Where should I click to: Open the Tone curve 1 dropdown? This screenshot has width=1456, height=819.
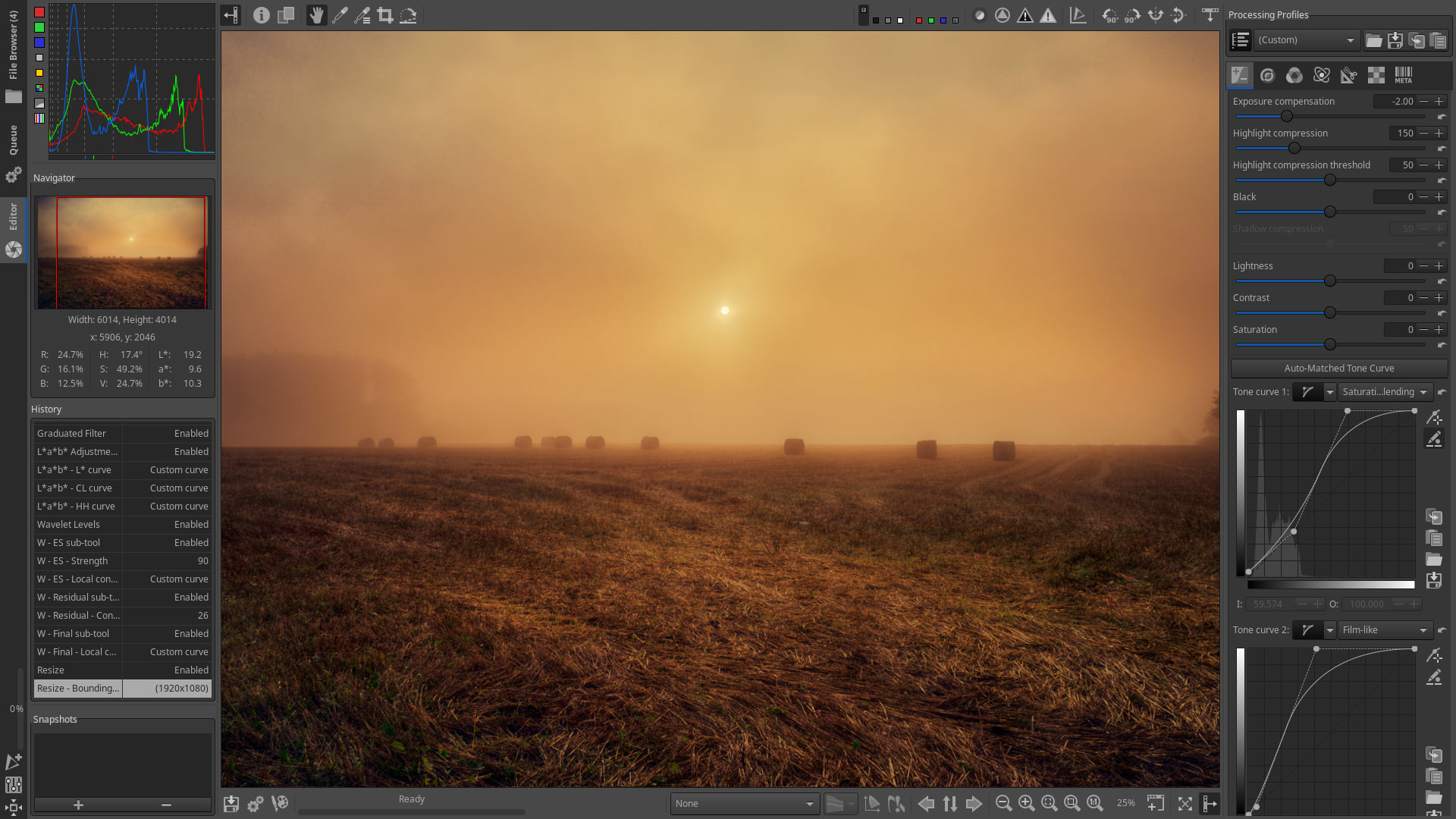[x=1330, y=391]
